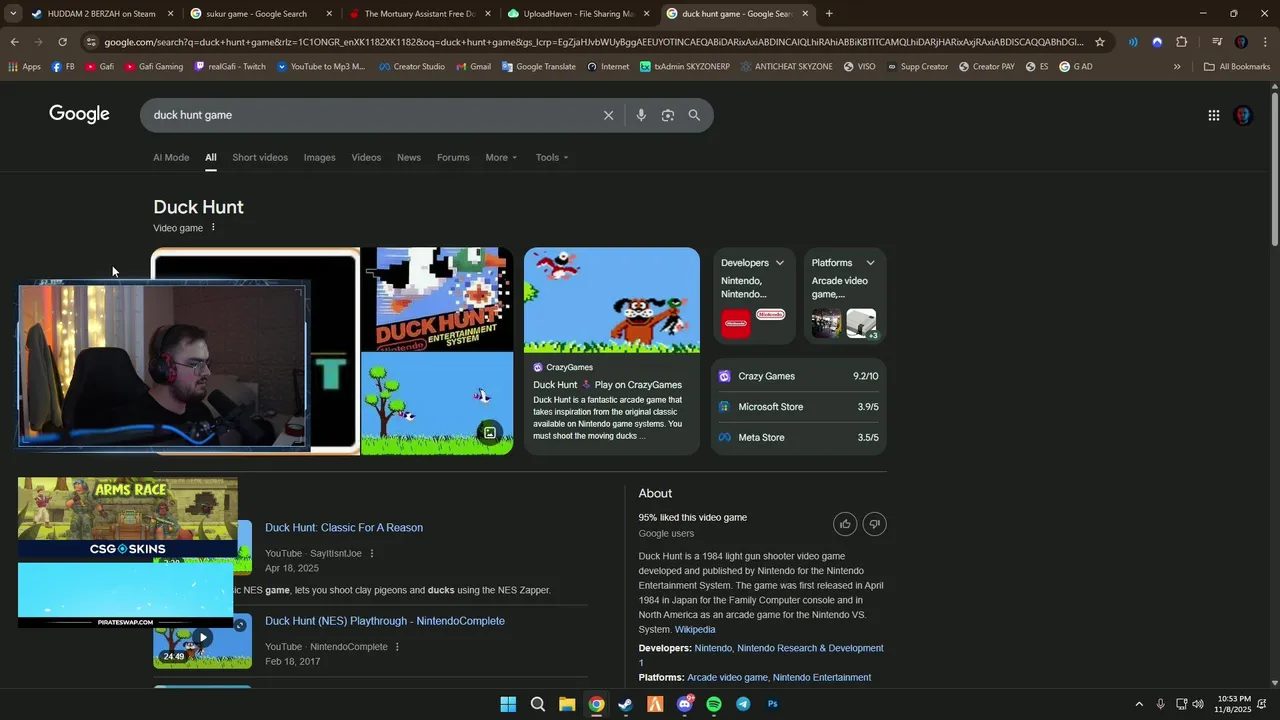Show hidden system tray icons

pos(1138,704)
